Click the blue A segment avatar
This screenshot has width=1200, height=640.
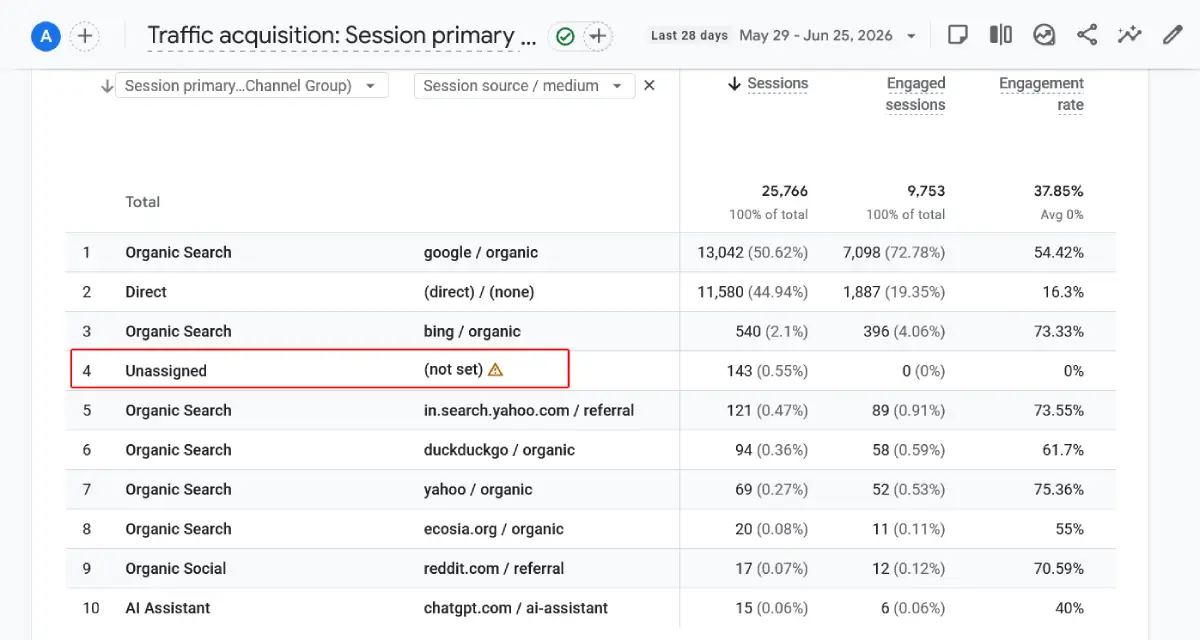tap(46, 37)
